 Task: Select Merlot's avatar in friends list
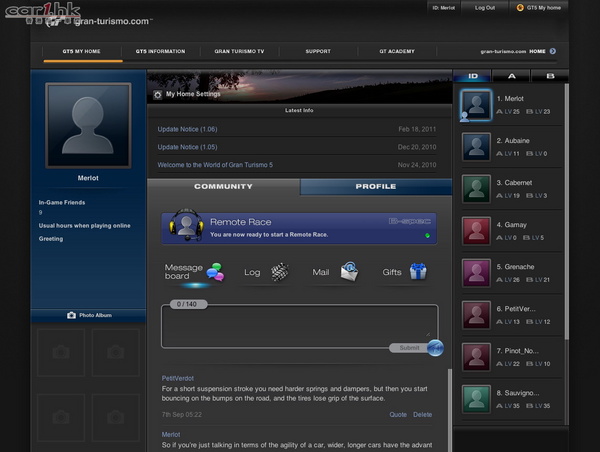476,105
